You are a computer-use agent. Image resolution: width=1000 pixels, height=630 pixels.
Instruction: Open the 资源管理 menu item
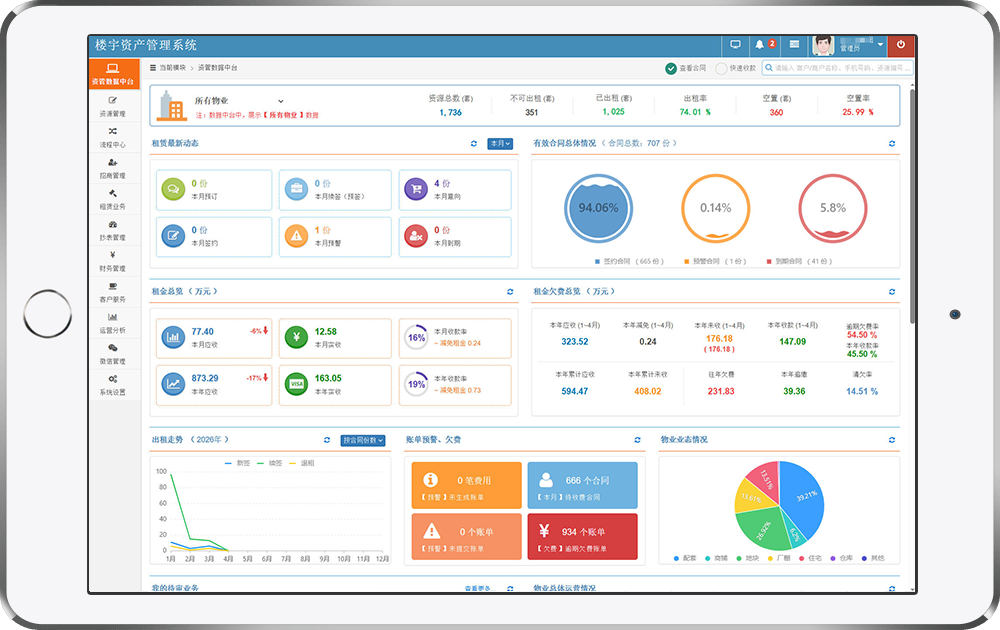(113, 106)
